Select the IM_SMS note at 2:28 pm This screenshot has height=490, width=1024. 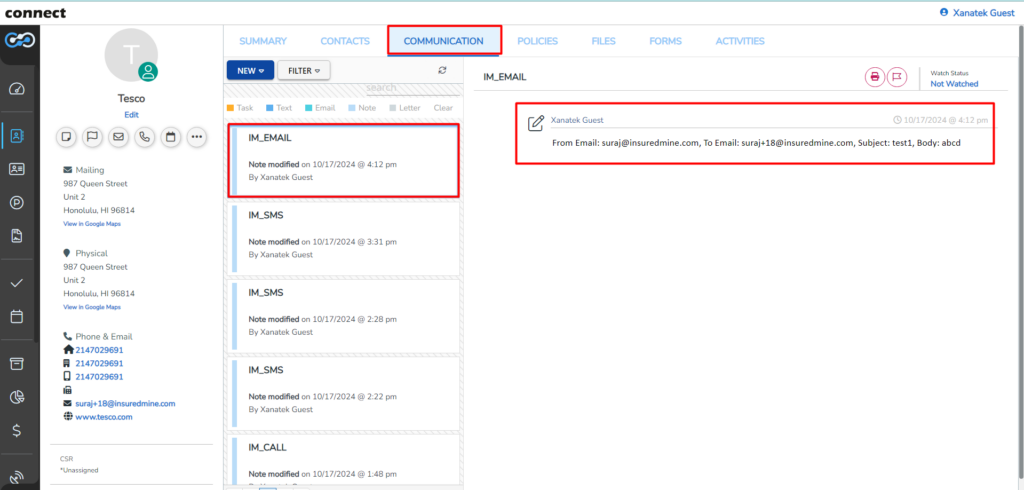coord(343,317)
